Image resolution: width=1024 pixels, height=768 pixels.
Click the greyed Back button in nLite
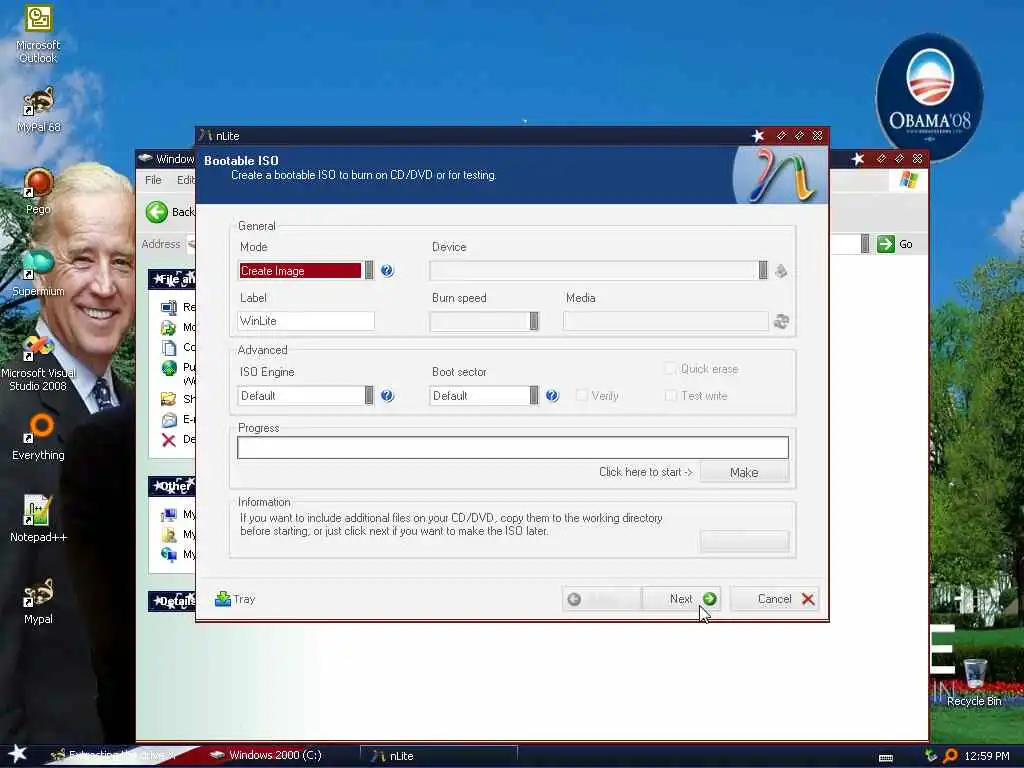(x=601, y=599)
